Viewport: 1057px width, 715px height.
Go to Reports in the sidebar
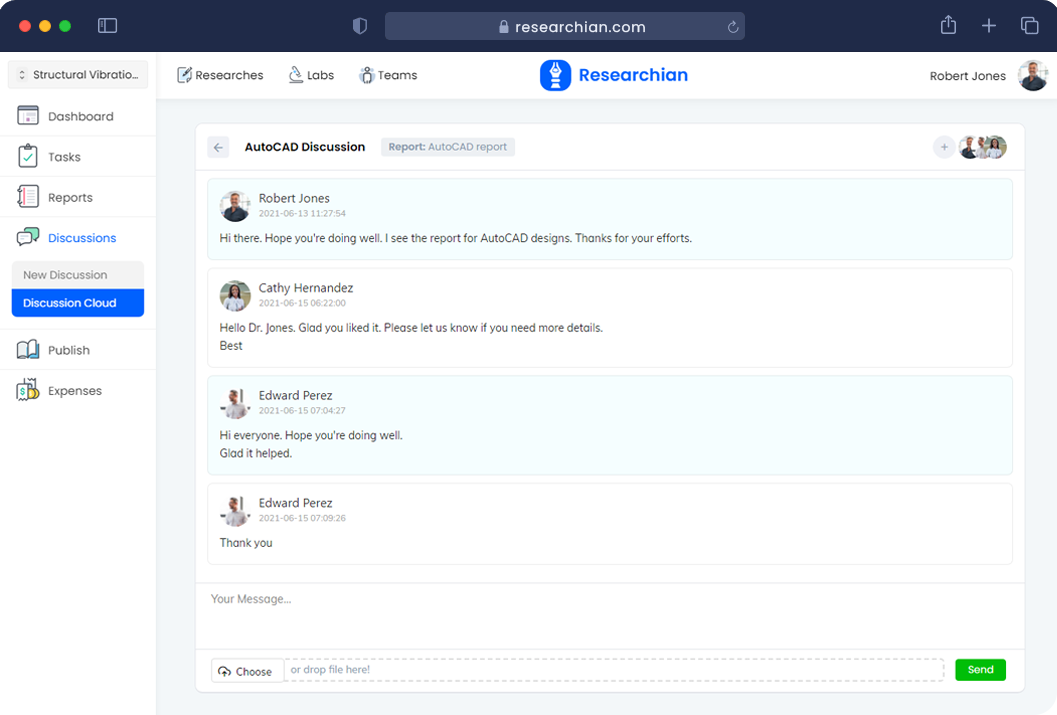(x=69, y=197)
